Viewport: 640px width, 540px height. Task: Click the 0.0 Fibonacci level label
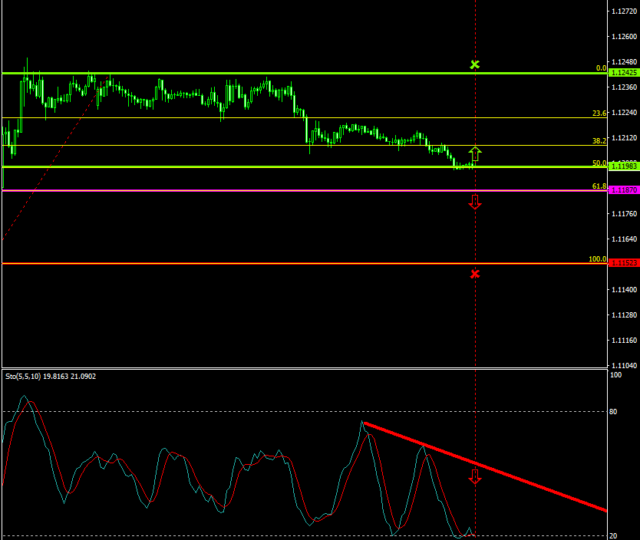point(601,68)
